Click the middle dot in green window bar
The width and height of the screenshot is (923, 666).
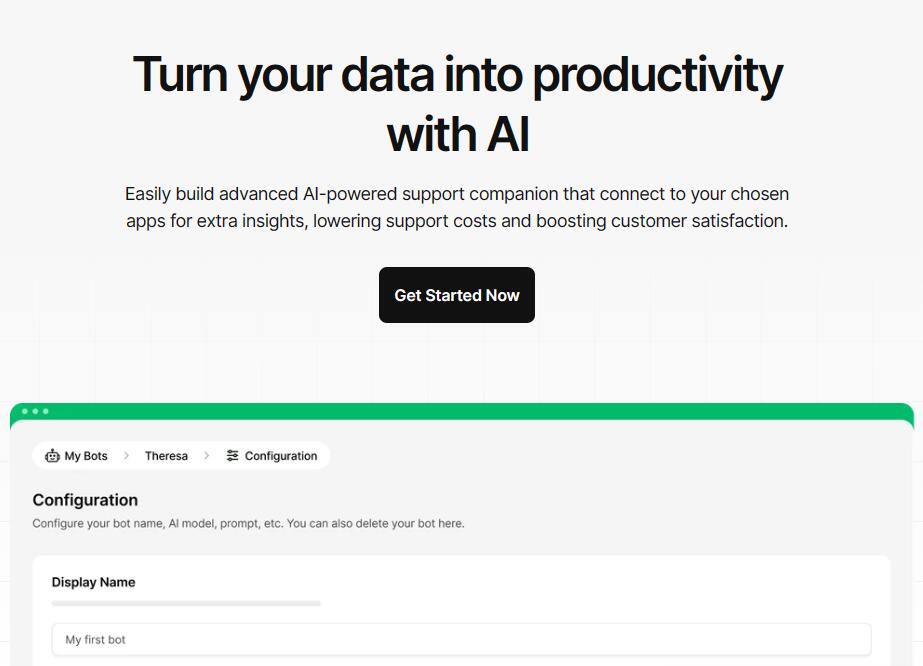[x=35, y=411]
